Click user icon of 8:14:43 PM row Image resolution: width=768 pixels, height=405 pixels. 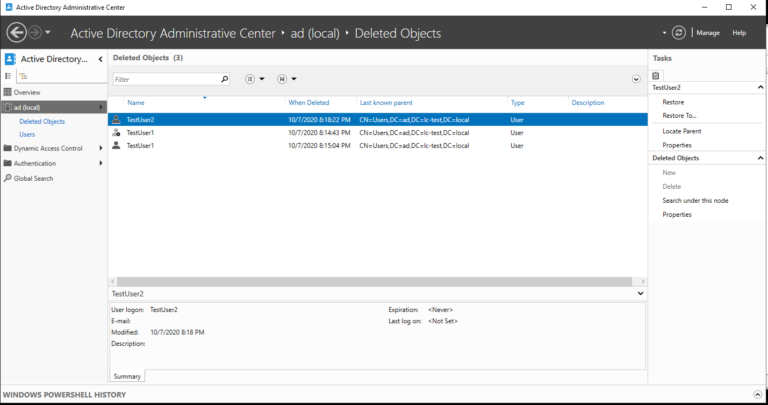pyautogui.click(x=116, y=133)
